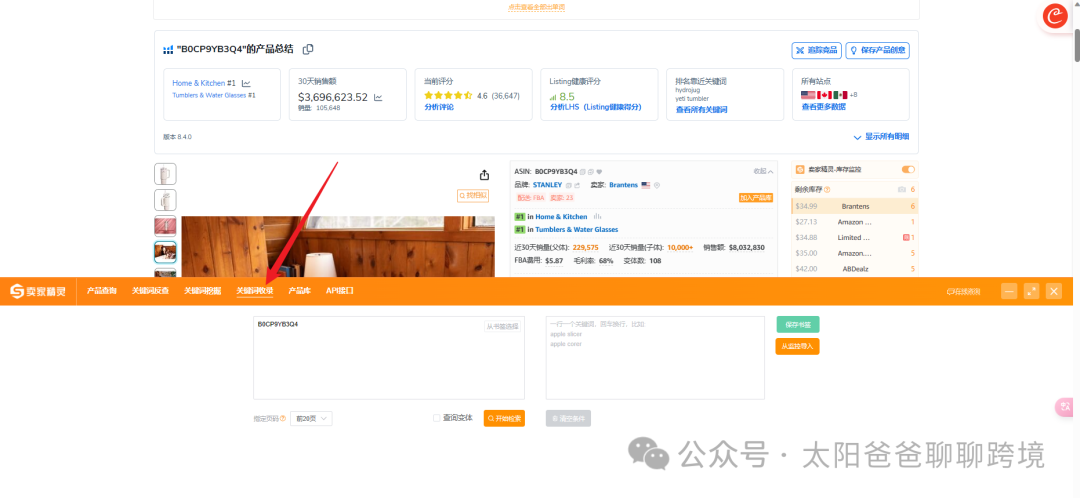This screenshot has height=498, width=1080.
Task: Open the Tumblers & Water Glasses link in summary card
Action: (209, 95)
